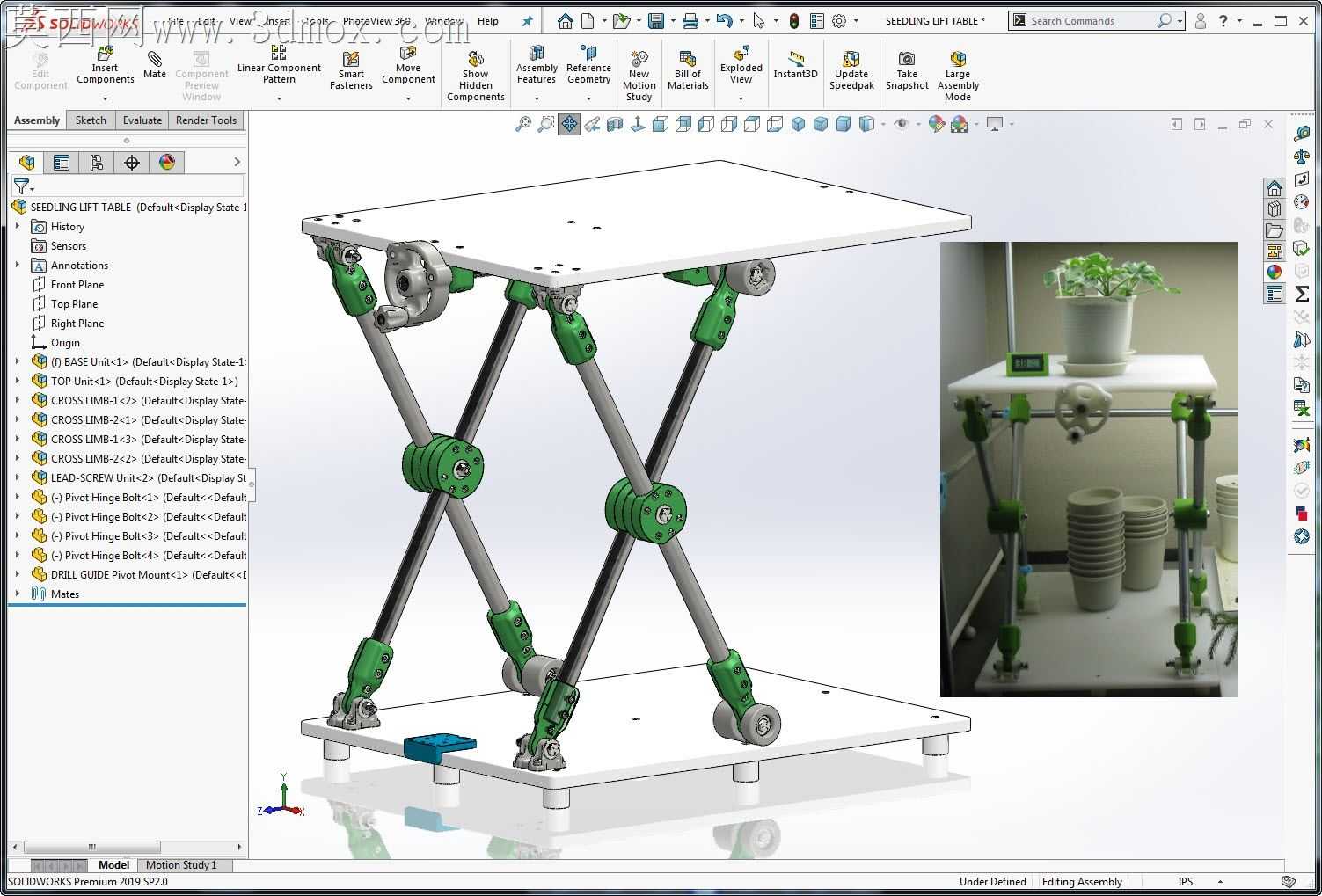1322x896 pixels.
Task: Open the ConfigurationManager tab icon
Action: point(97,162)
